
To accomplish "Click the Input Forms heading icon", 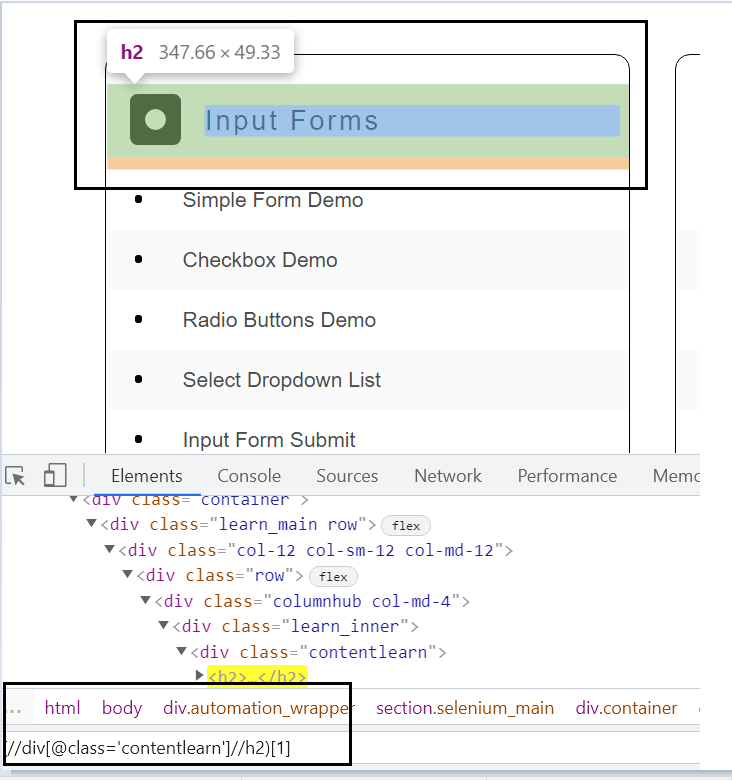I will pos(155,120).
